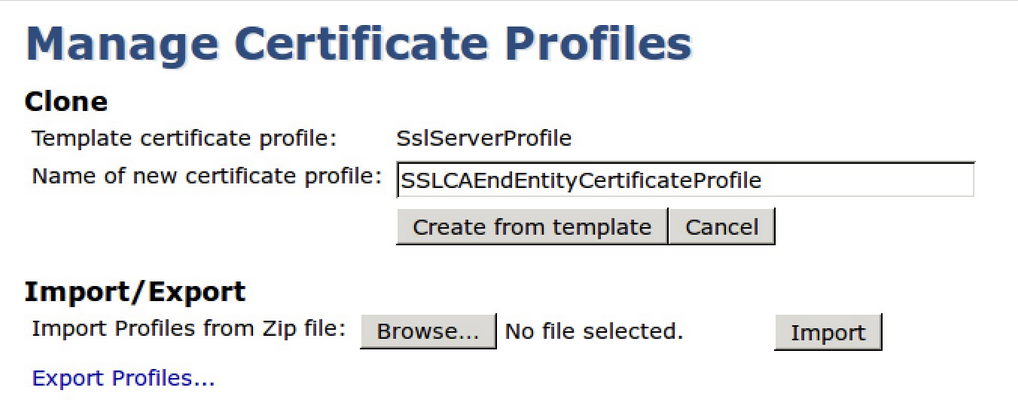
Task: Select the SslServerProfile template name text
Action: [x=484, y=138]
